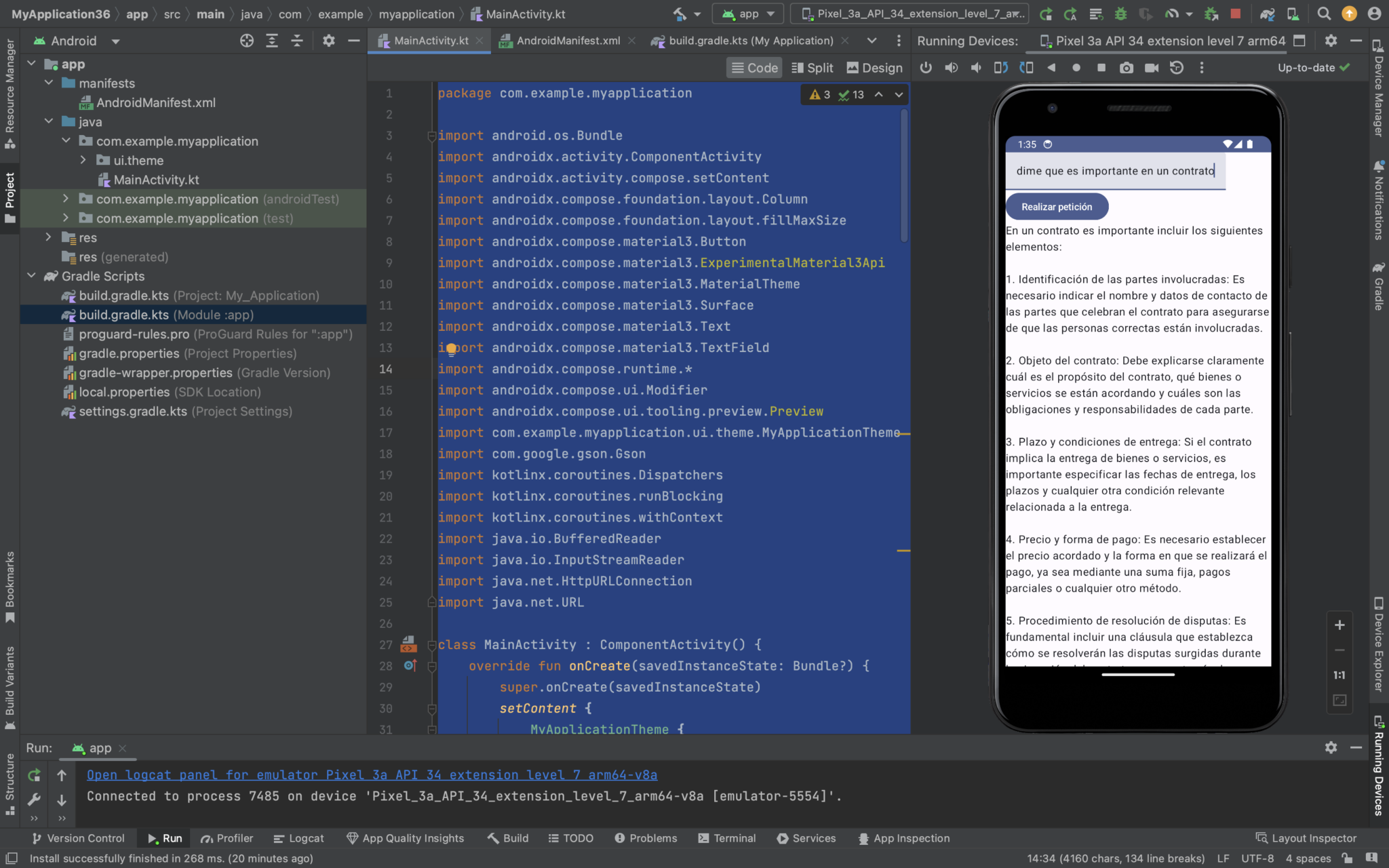Collapse Gradle Scripts node
This screenshot has height=868, width=1389.
tap(31, 276)
